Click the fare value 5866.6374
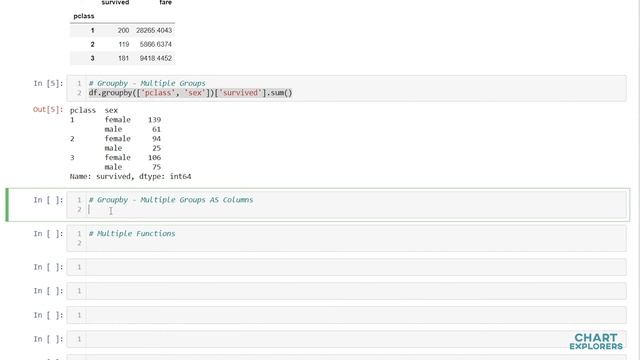This screenshot has height=360, width=640. (x=156, y=44)
